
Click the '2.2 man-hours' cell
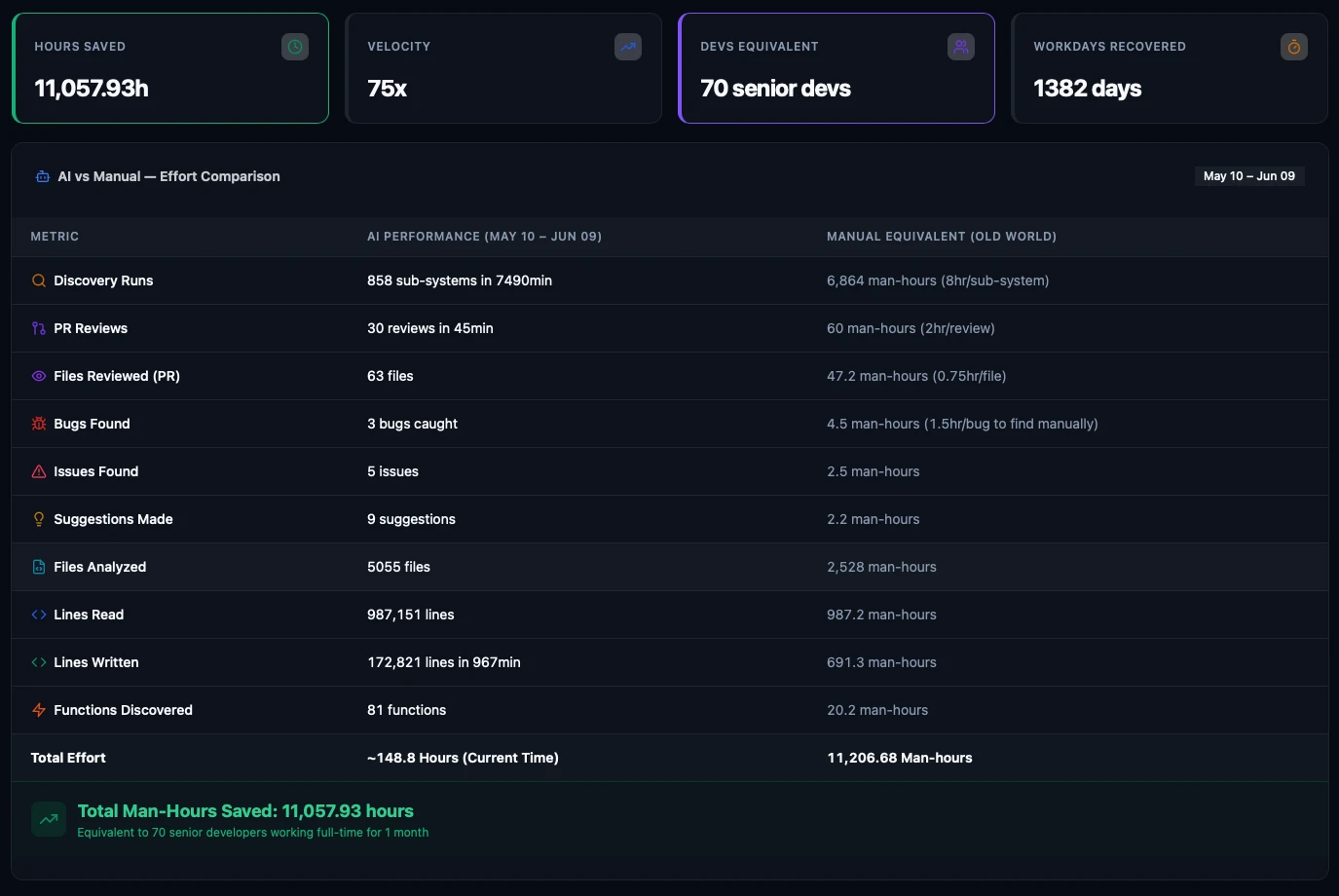point(874,519)
